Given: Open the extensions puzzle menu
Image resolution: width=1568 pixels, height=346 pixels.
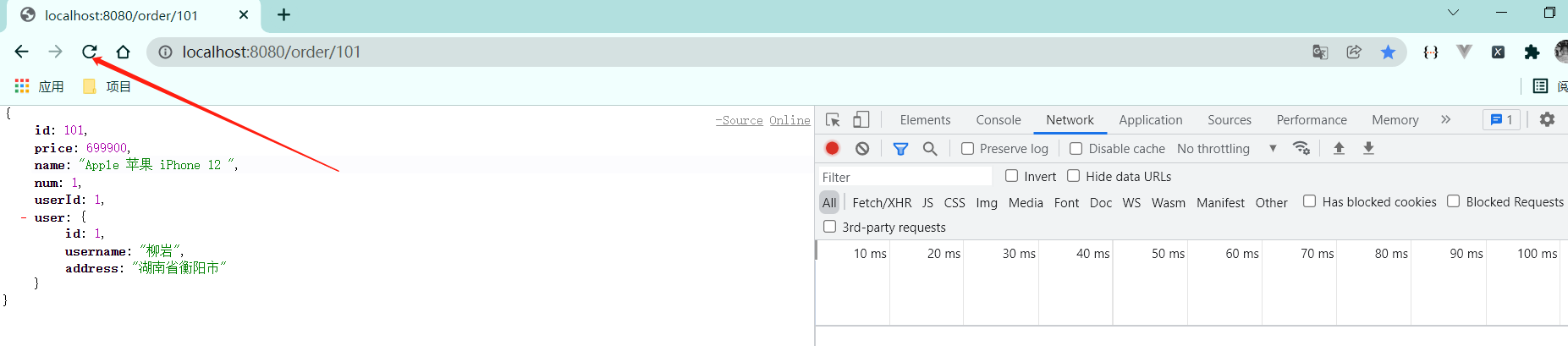Looking at the screenshot, I should tap(1532, 52).
